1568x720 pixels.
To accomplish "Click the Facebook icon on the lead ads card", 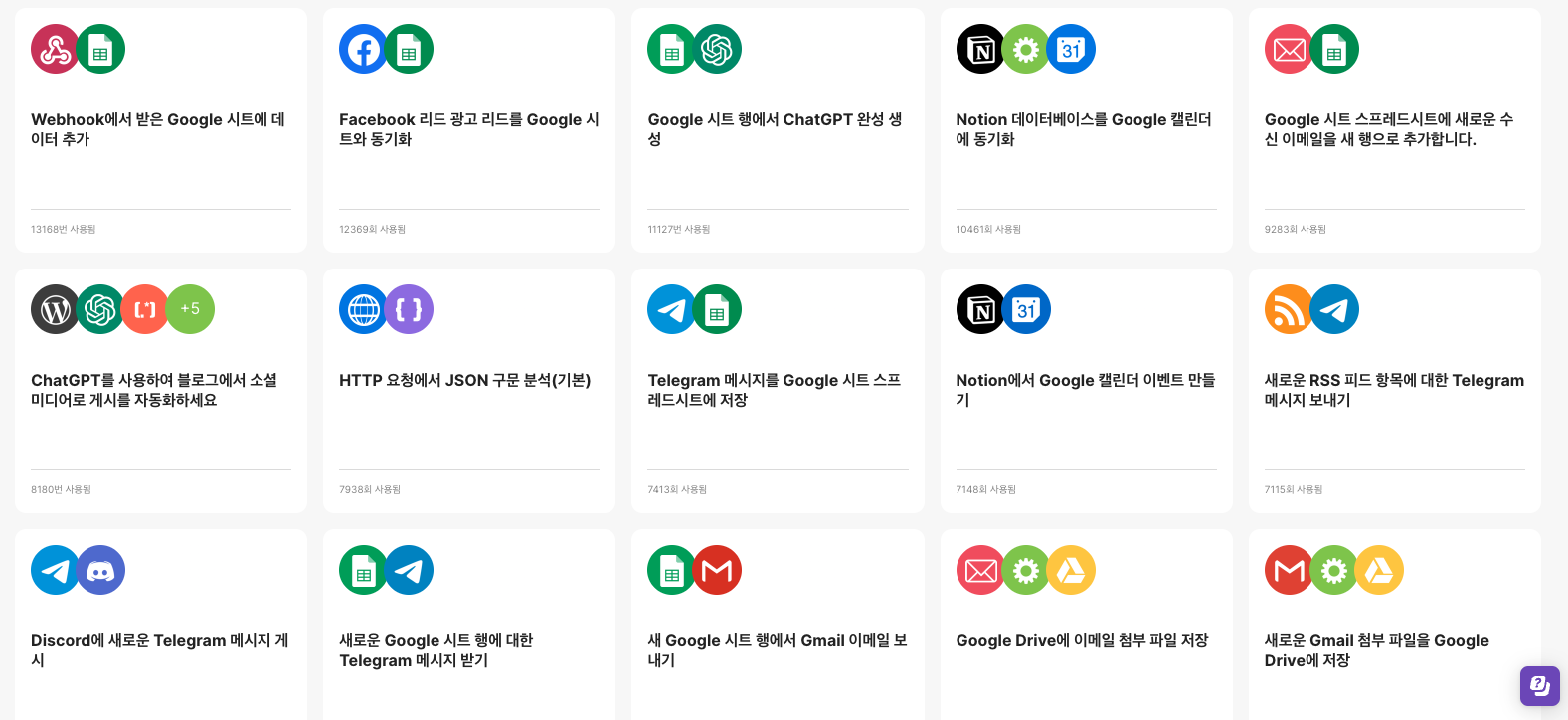I will click(363, 50).
